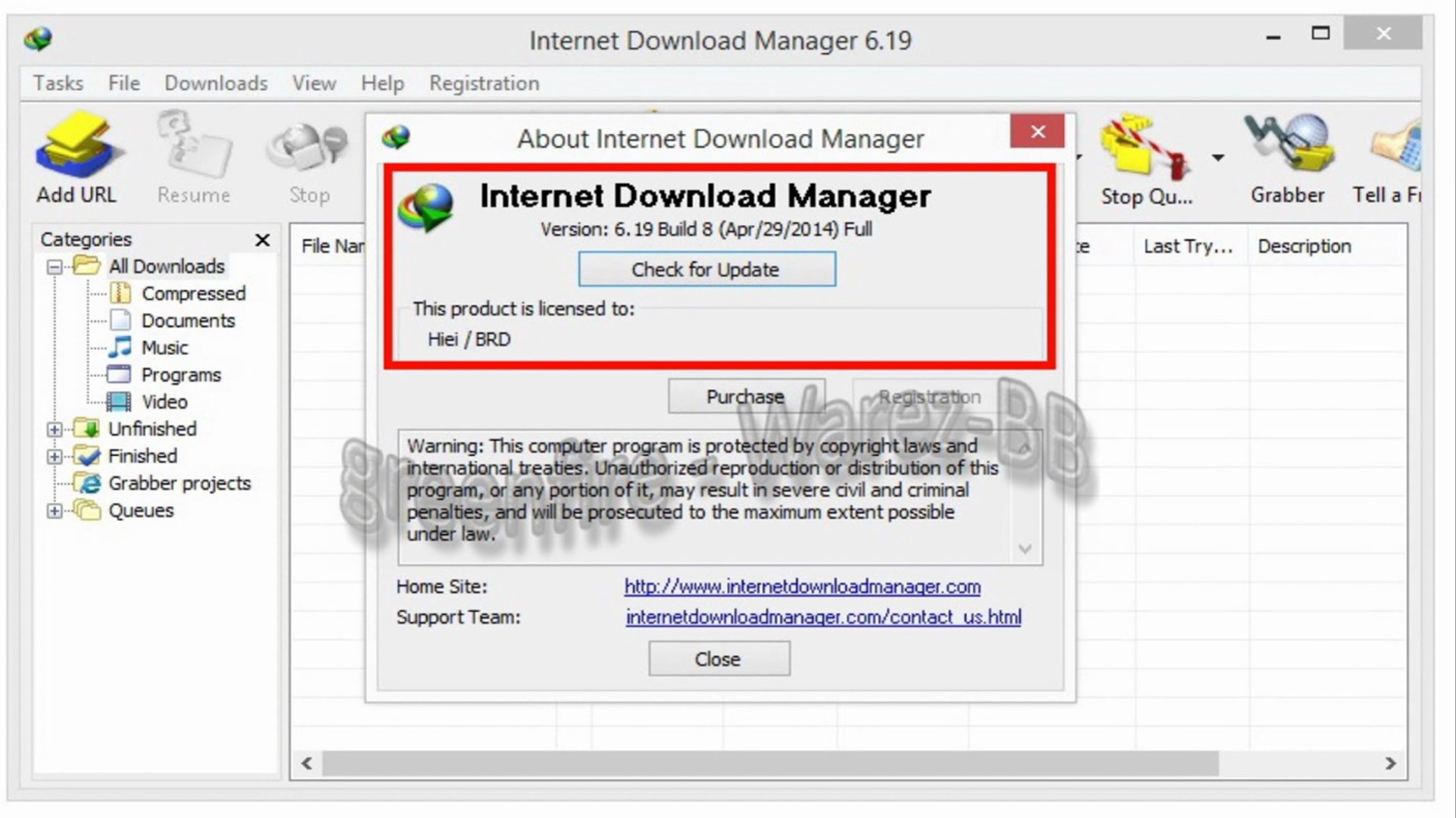1456x818 pixels.
Task: Select the Finished folder
Action: (126, 456)
